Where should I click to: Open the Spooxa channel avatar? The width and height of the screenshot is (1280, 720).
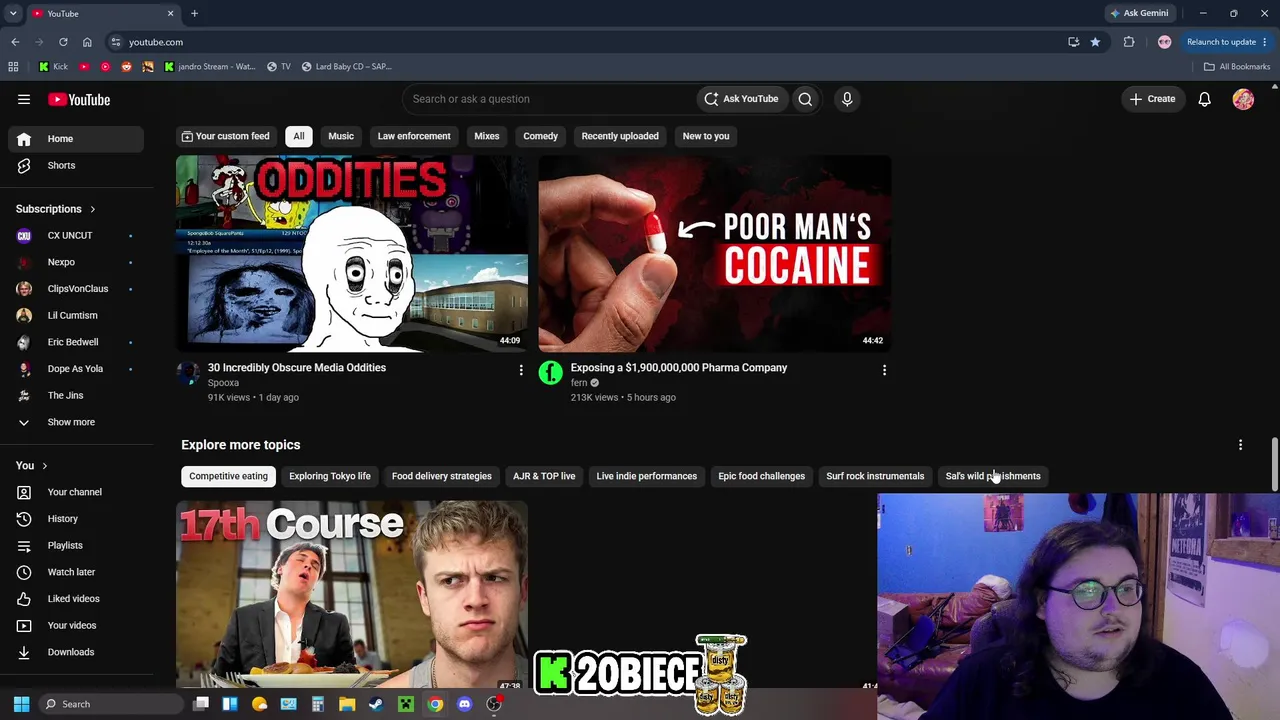pos(188,374)
